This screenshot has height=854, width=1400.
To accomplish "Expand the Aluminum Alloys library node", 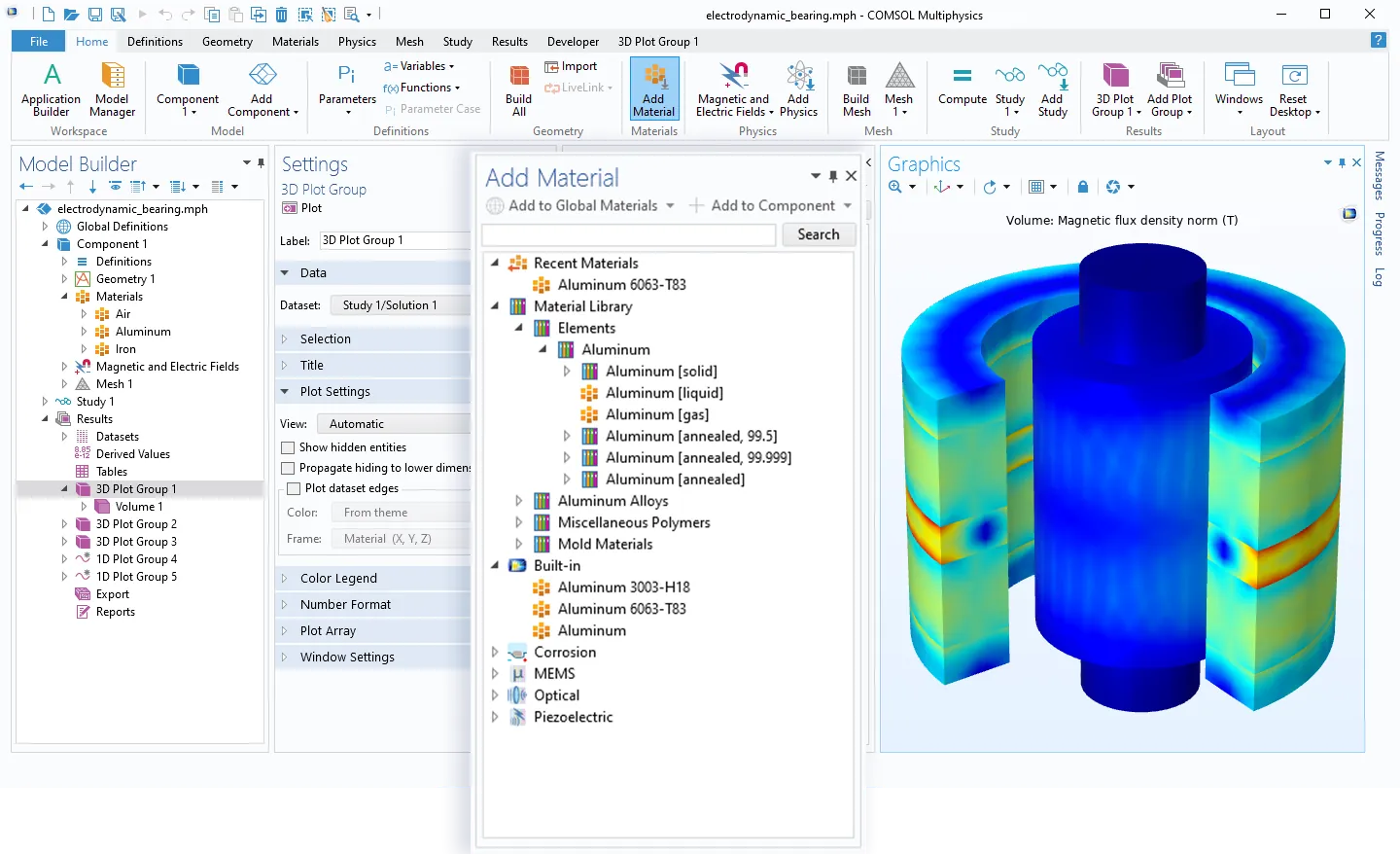I will (518, 501).
